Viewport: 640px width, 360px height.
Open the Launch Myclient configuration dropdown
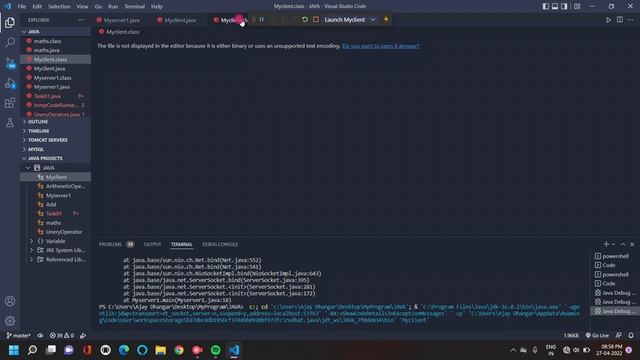click(349, 20)
